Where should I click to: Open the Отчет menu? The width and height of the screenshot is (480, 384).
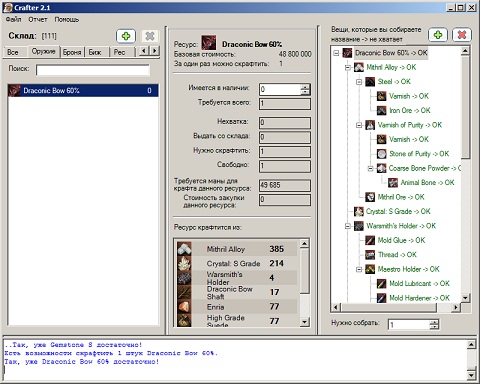(38, 19)
